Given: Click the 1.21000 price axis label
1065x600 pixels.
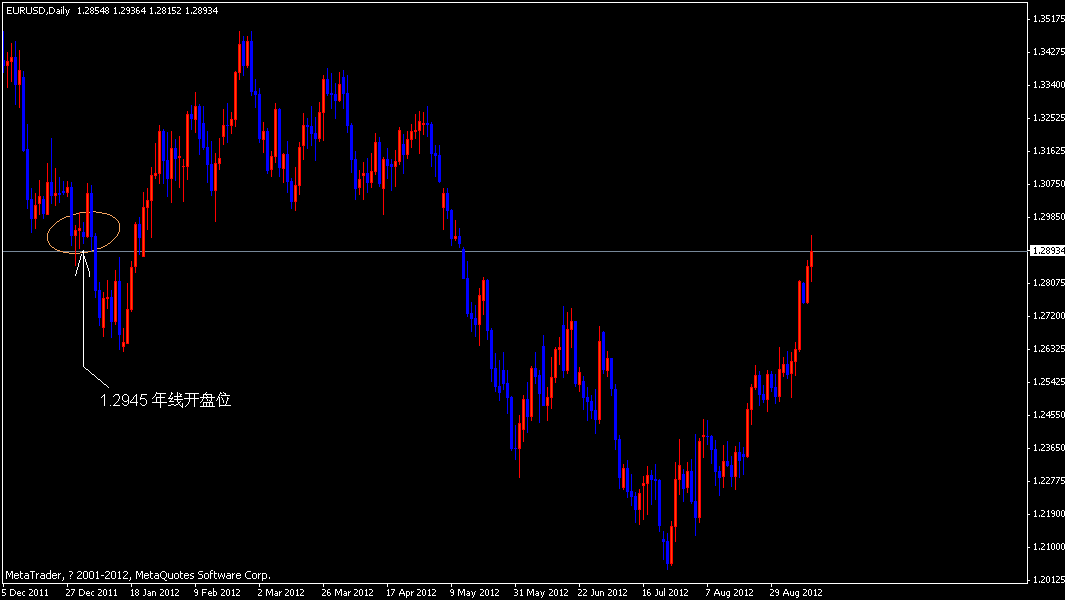Looking at the screenshot, I should (x=1048, y=546).
